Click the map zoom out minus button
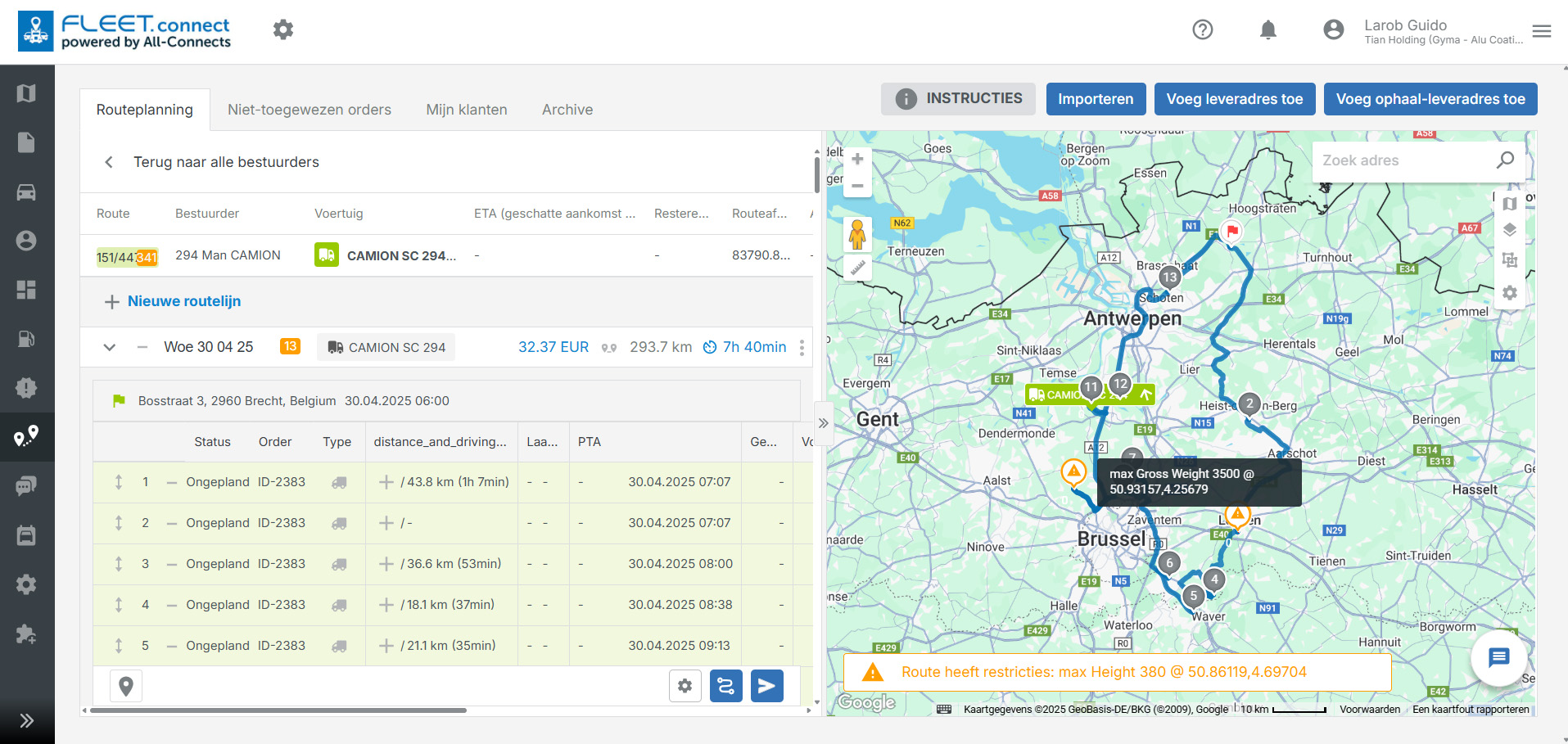Image resolution: width=1568 pixels, height=744 pixels. pyautogui.click(x=857, y=186)
